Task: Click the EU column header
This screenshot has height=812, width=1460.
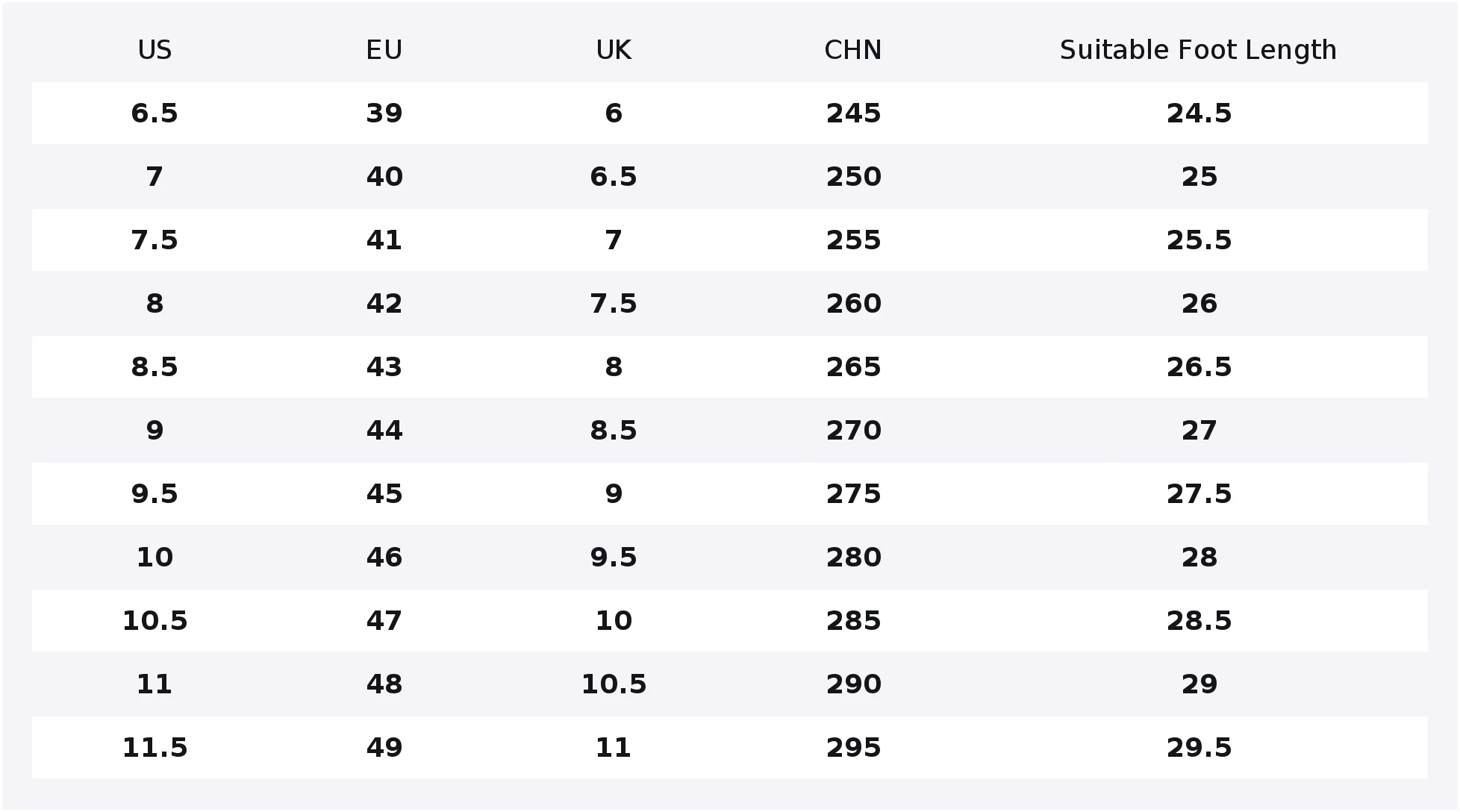Action: tap(384, 50)
